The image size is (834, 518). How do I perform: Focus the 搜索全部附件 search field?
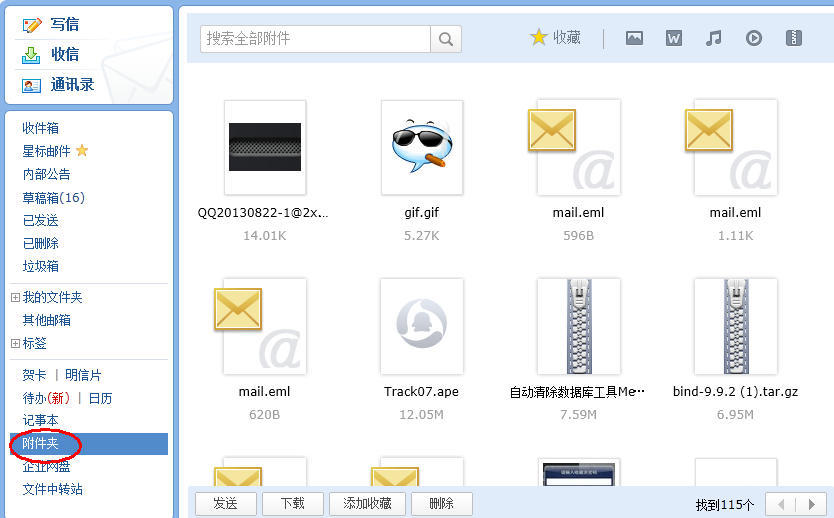[315, 39]
